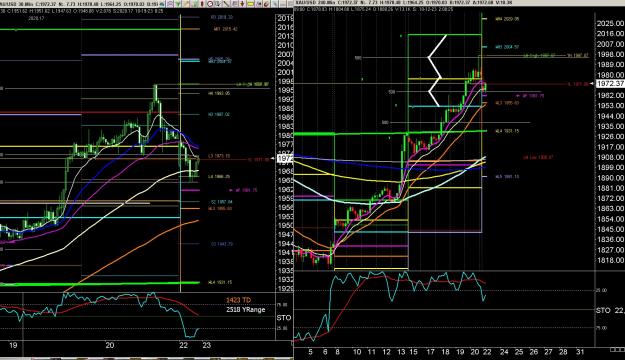Click the yellow down-arrow toolbar icon
The image size is (625, 360).
(242, 4)
